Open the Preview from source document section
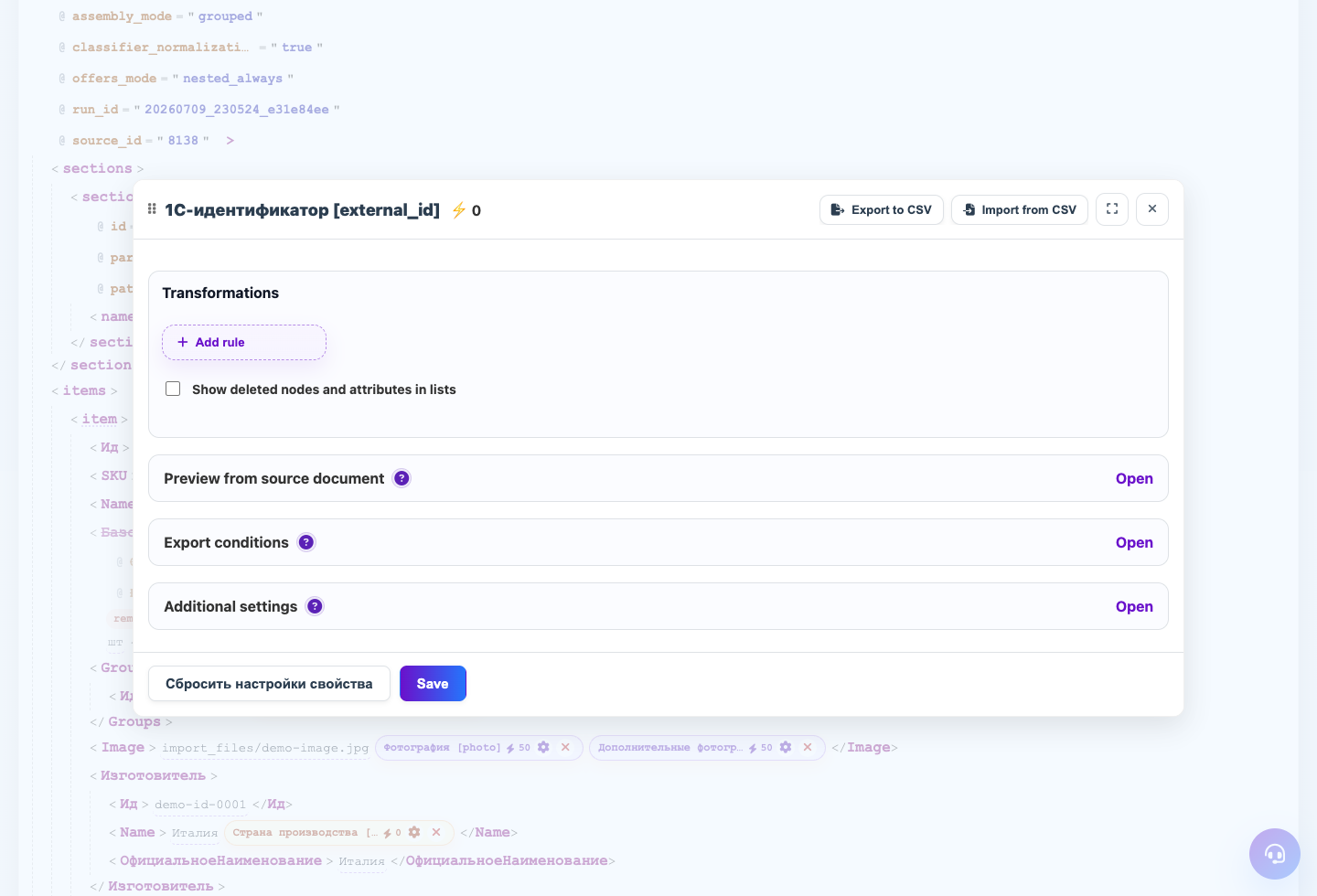Screen dimensions: 1317x896 (x=1134, y=478)
